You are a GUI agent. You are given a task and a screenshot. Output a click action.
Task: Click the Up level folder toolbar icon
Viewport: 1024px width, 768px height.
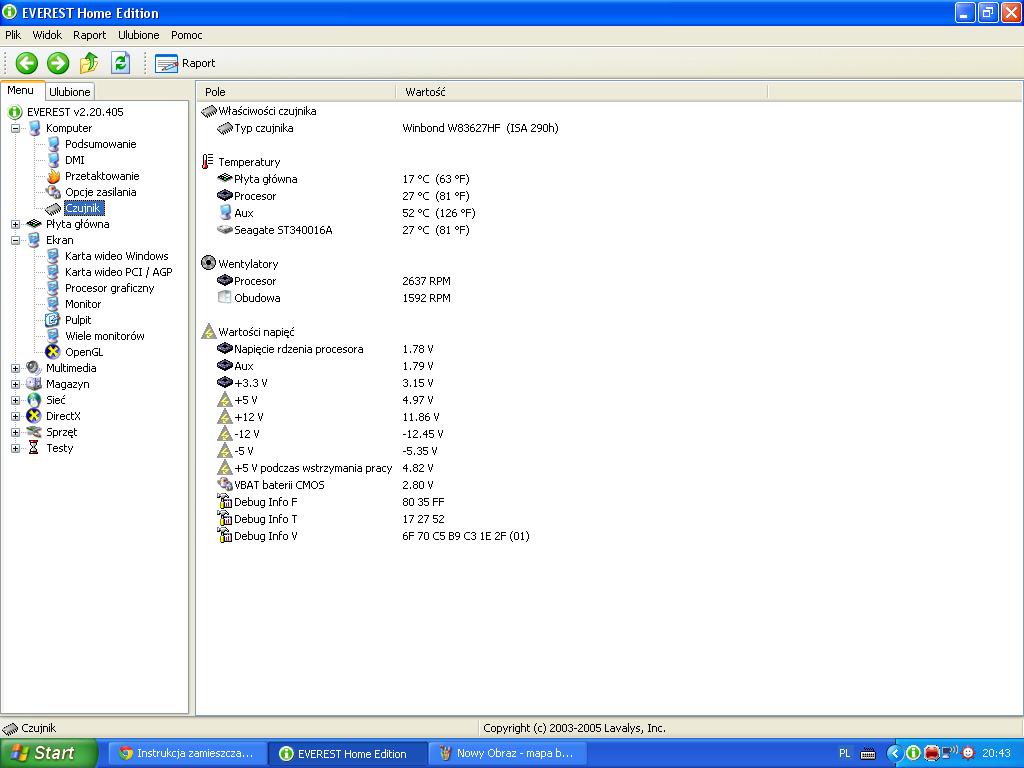pos(89,63)
